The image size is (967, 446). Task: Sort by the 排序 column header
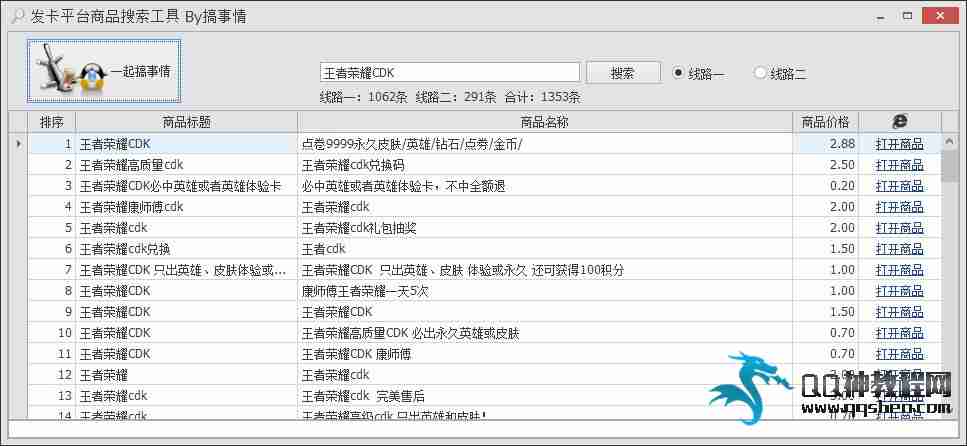click(x=52, y=122)
